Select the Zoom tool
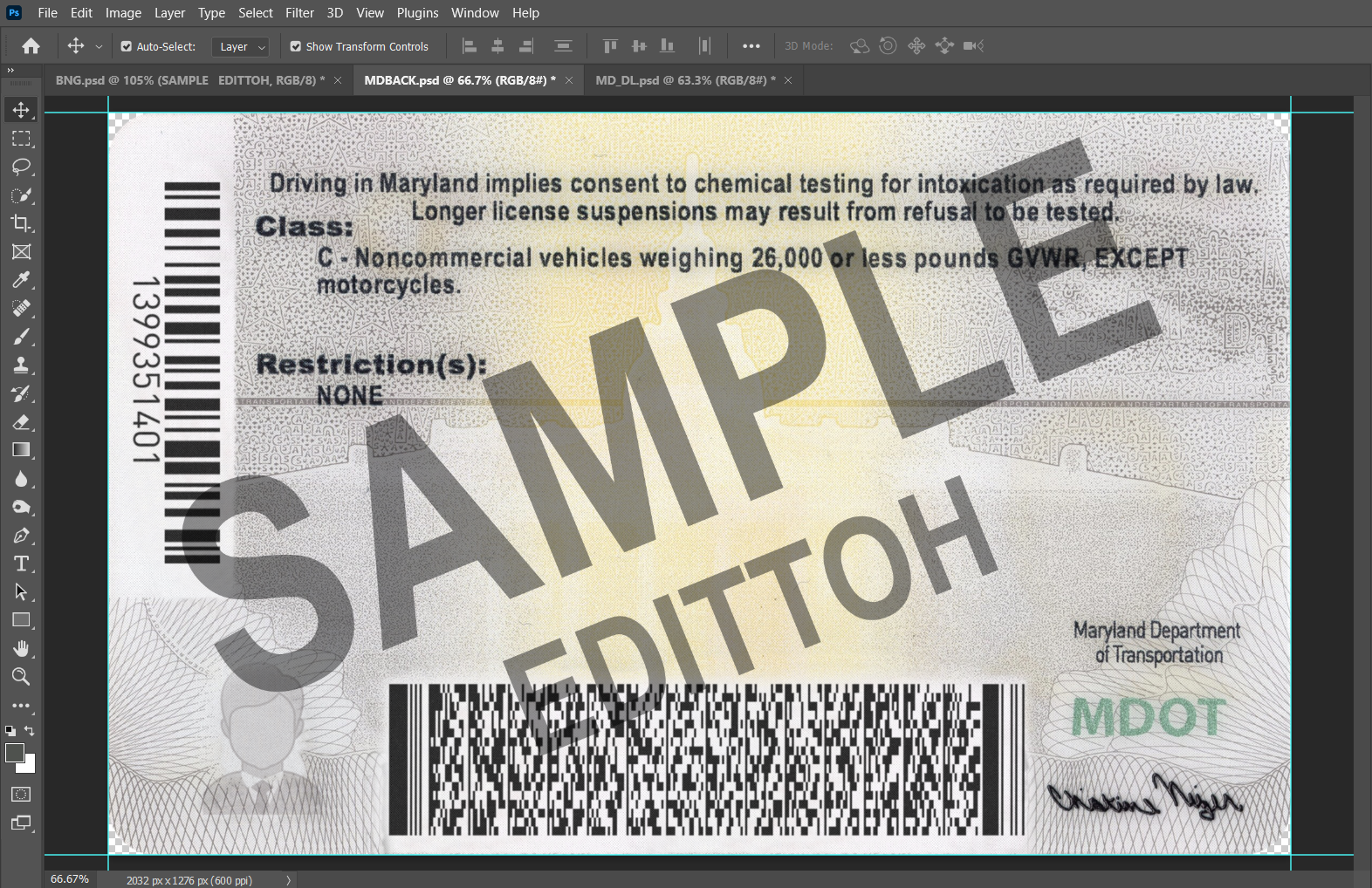The image size is (1372, 888). point(21,677)
